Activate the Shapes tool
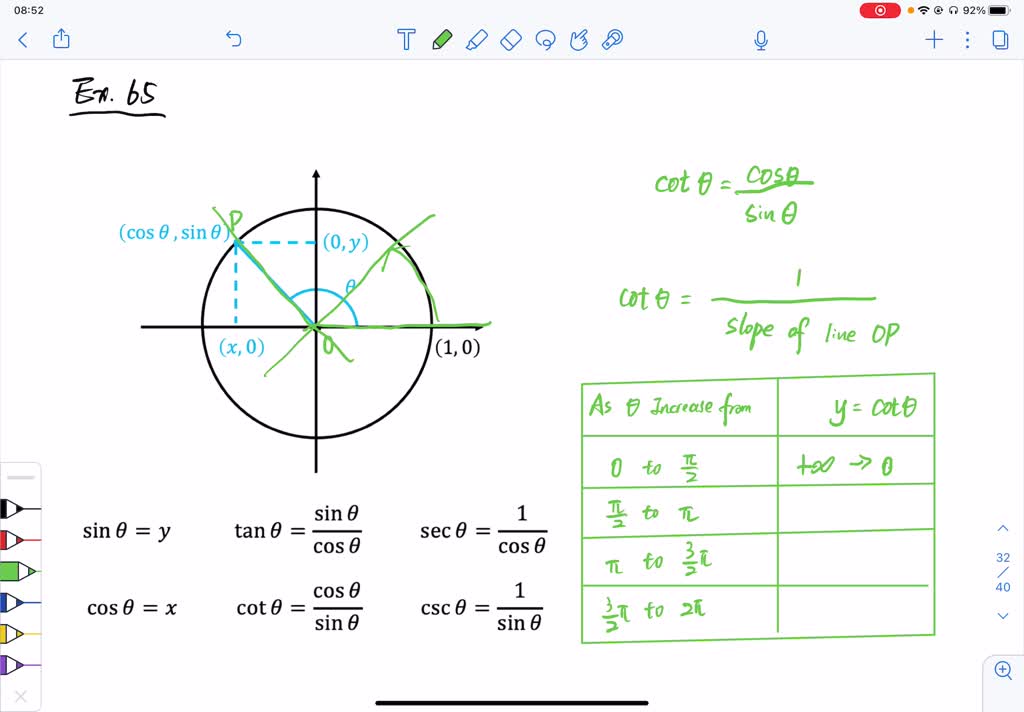Viewport: 1024px width, 712px height. (x=511, y=40)
